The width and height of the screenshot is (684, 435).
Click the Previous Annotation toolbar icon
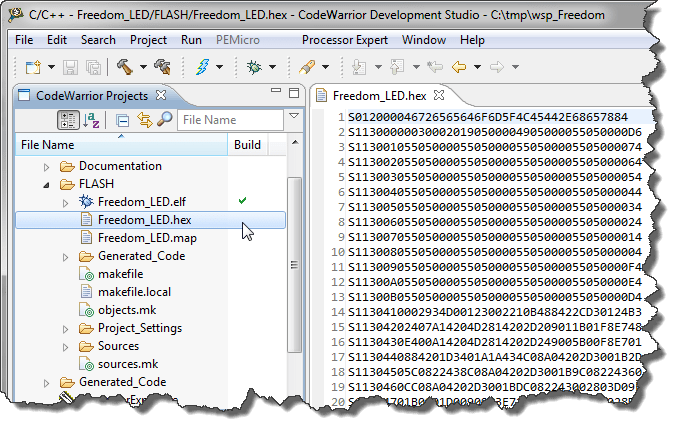397,67
